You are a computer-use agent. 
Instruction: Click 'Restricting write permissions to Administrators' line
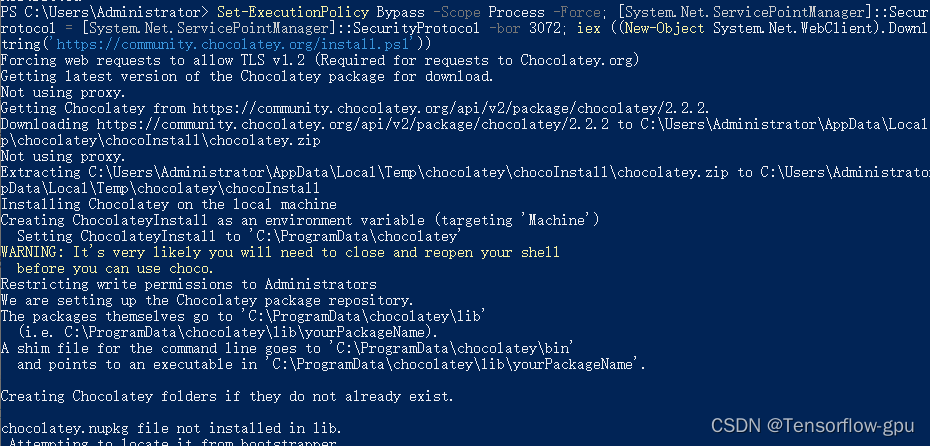pos(188,285)
